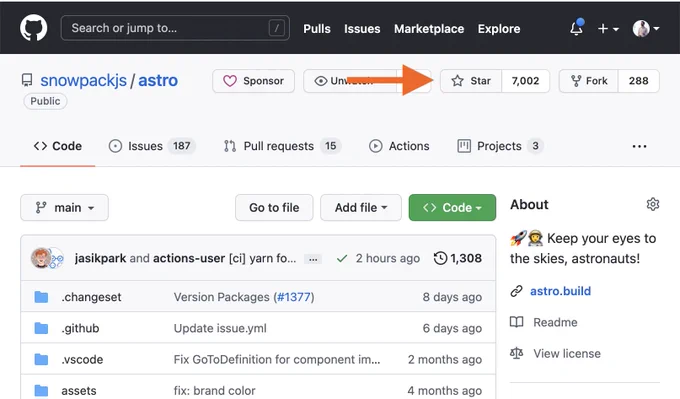Open the Projects tab
This screenshot has width=680, height=399.
(500, 146)
